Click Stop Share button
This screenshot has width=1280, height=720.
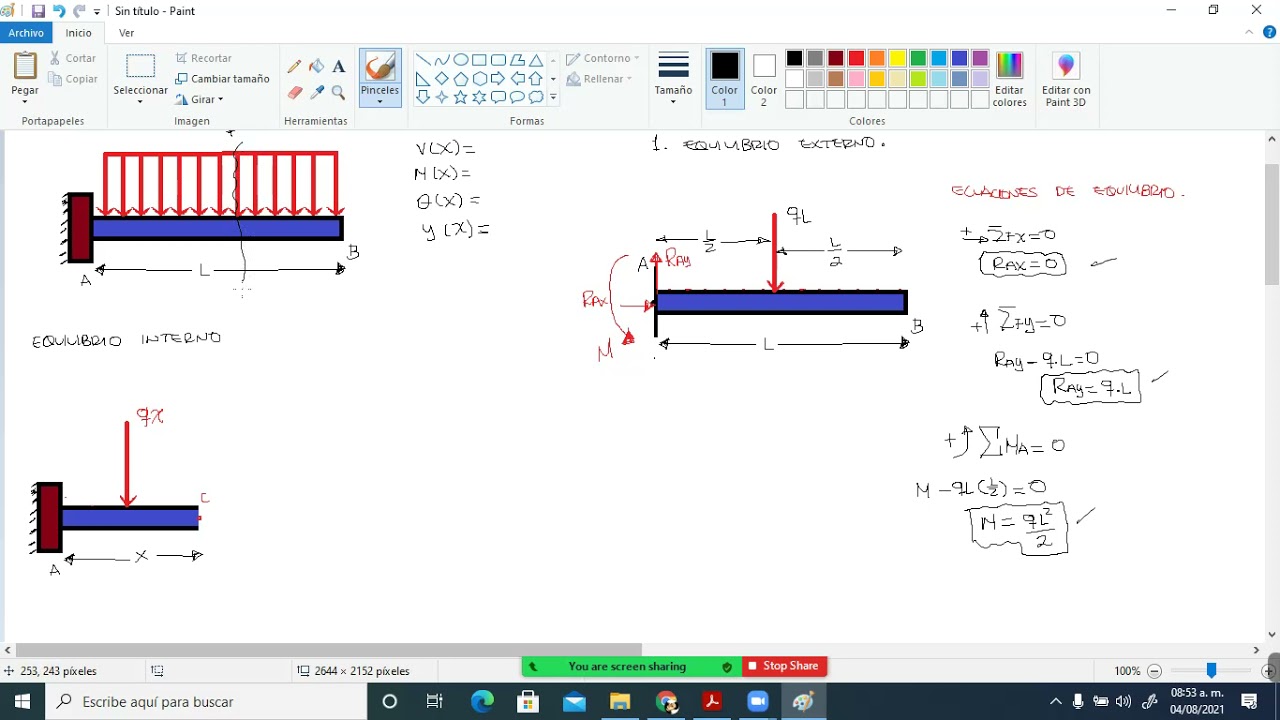coord(785,666)
